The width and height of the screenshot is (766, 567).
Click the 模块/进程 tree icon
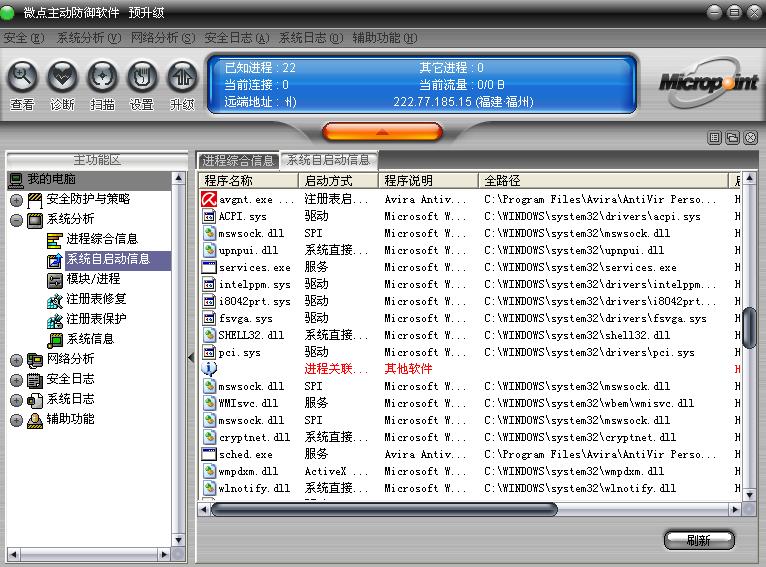click(55, 280)
